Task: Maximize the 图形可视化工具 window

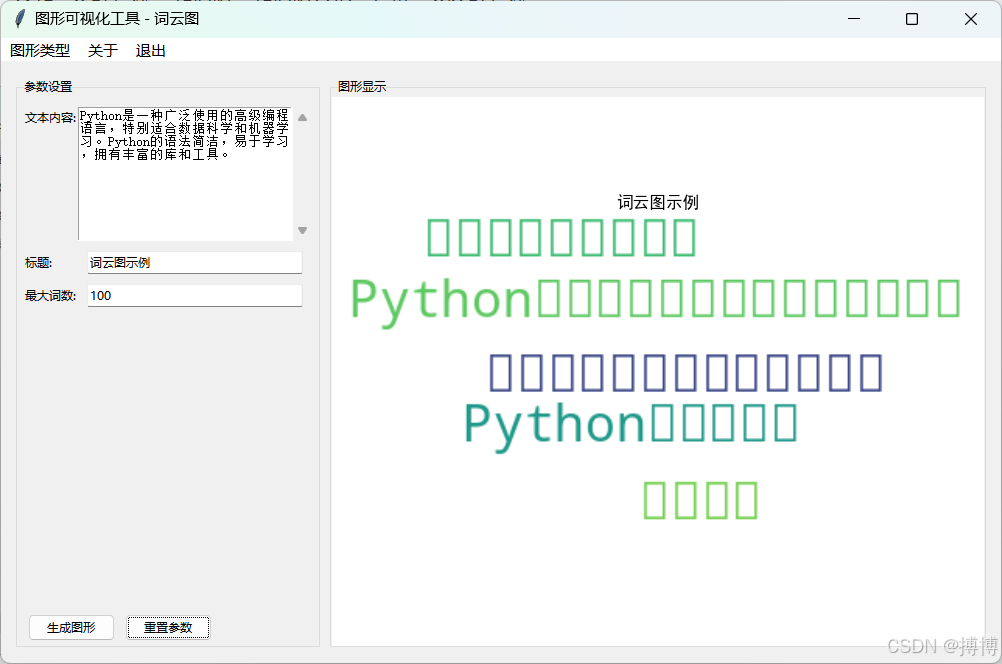Action: (x=912, y=19)
